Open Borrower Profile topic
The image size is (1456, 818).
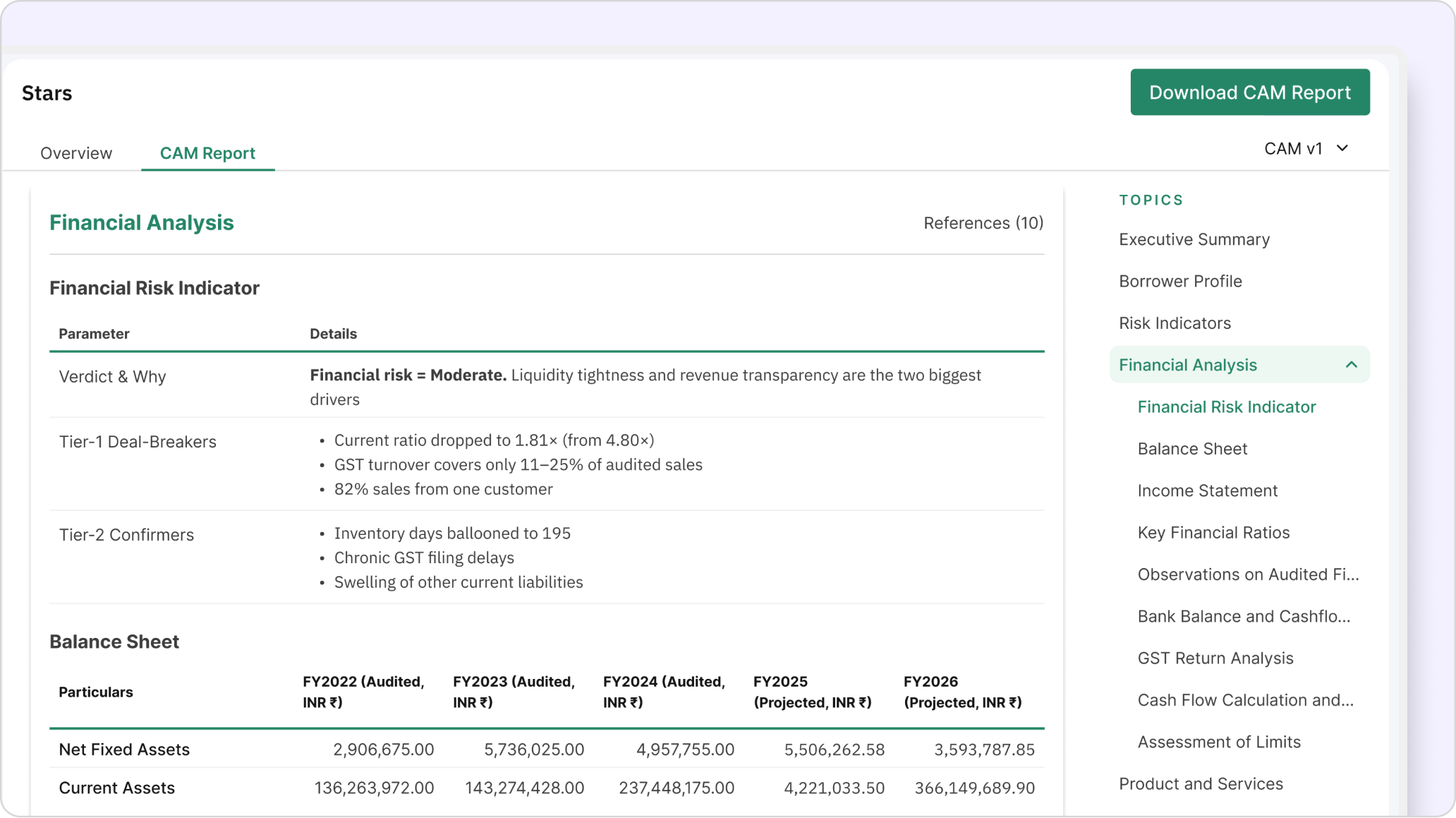click(1180, 281)
